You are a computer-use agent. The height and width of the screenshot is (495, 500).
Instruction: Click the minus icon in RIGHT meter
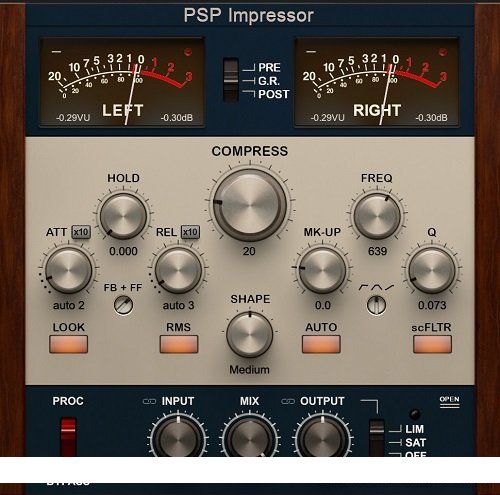pos(311,52)
